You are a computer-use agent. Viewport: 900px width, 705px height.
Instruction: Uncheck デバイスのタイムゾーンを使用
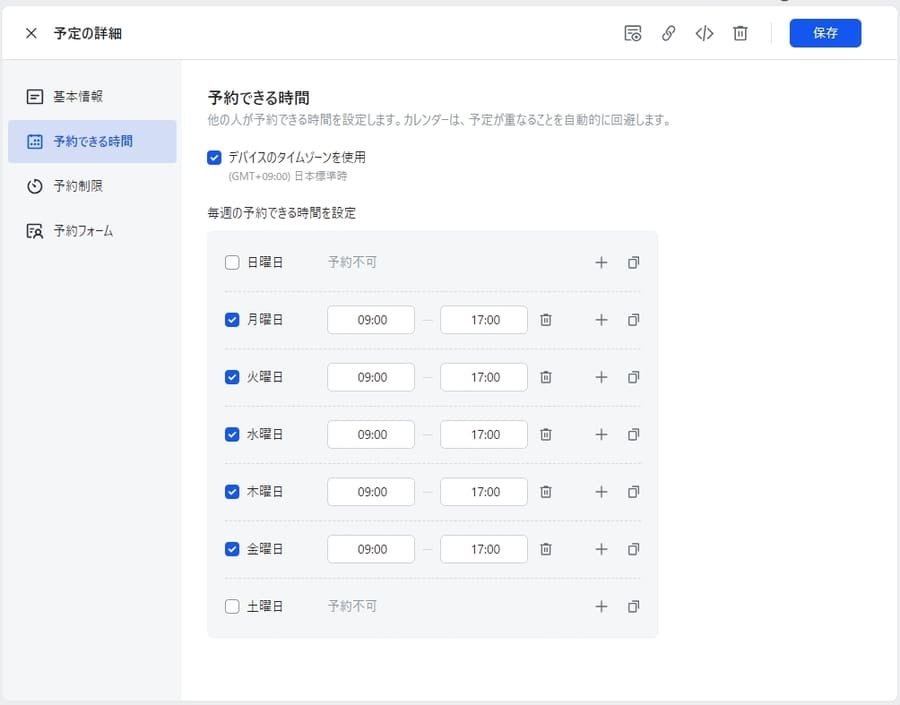click(212, 157)
